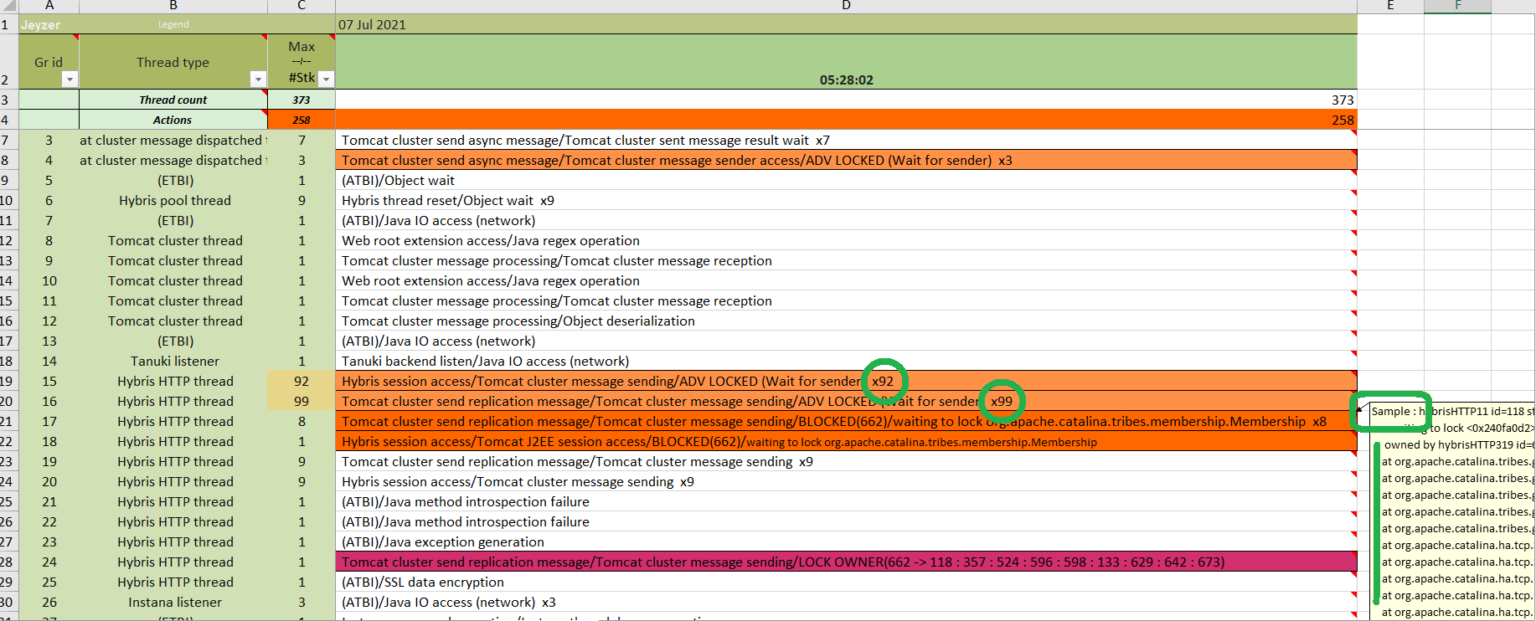This screenshot has height=621, width=1536.
Task: Click the 05:28:02 timestamp header cell
Action: coord(846,79)
